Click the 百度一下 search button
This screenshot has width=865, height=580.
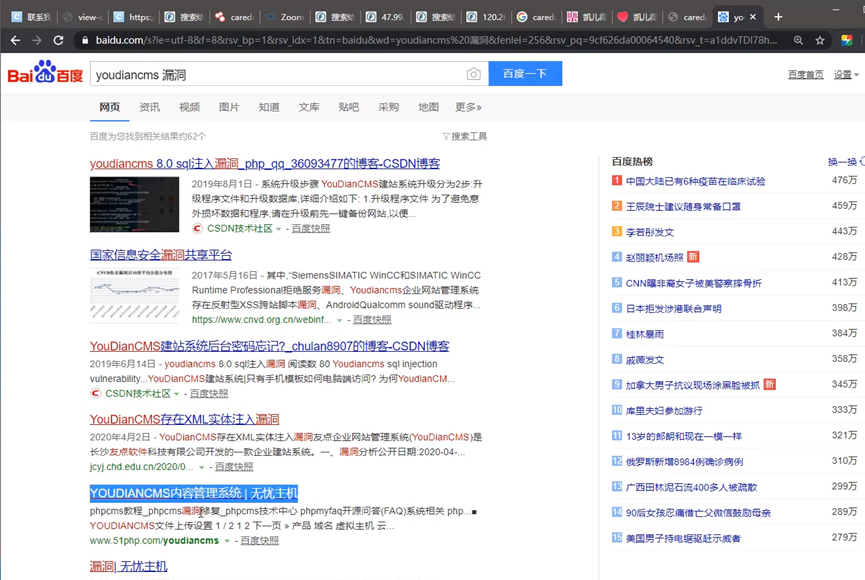[x=525, y=73]
